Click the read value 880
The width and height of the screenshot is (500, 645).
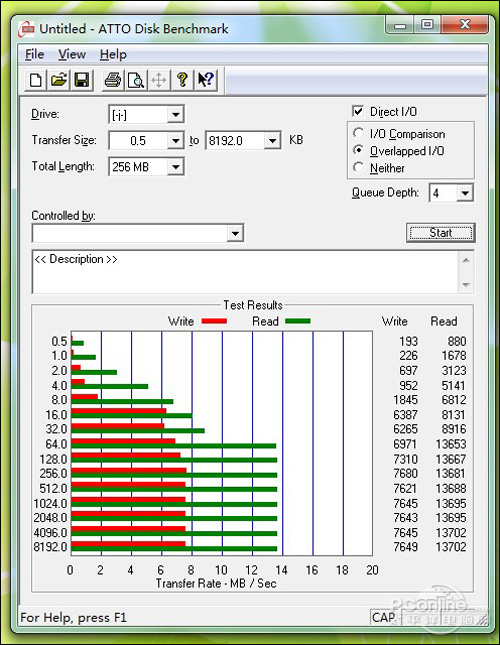tap(457, 341)
